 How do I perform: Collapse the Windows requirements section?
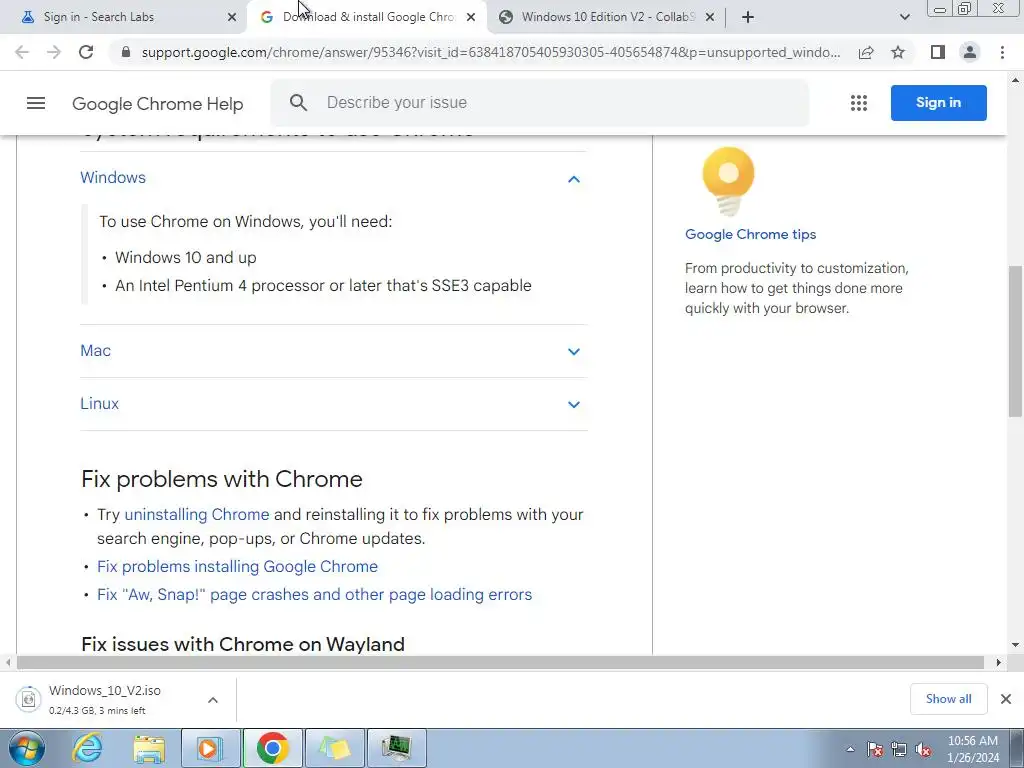coord(574,179)
